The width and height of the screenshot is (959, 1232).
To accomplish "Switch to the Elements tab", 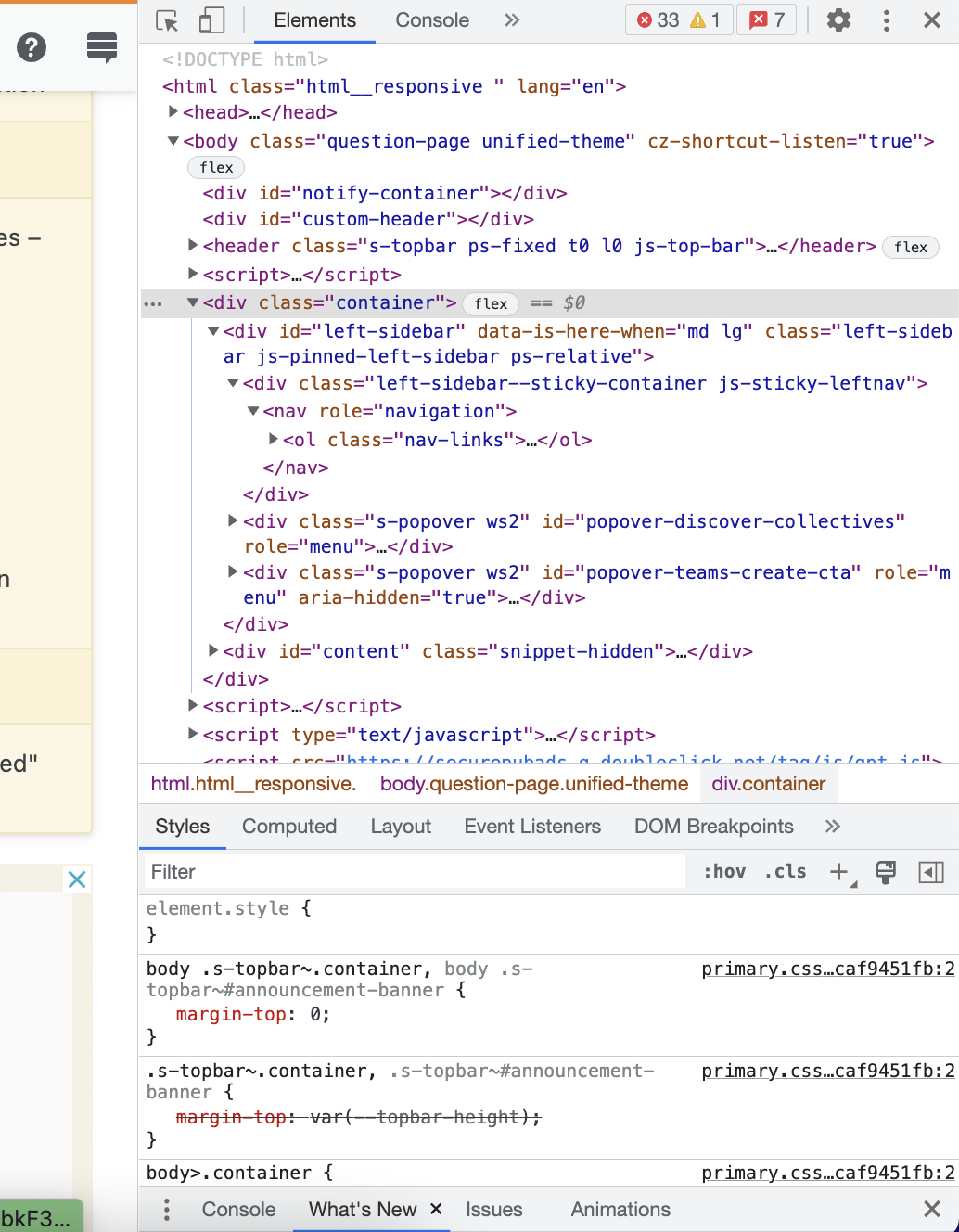I will tap(314, 20).
